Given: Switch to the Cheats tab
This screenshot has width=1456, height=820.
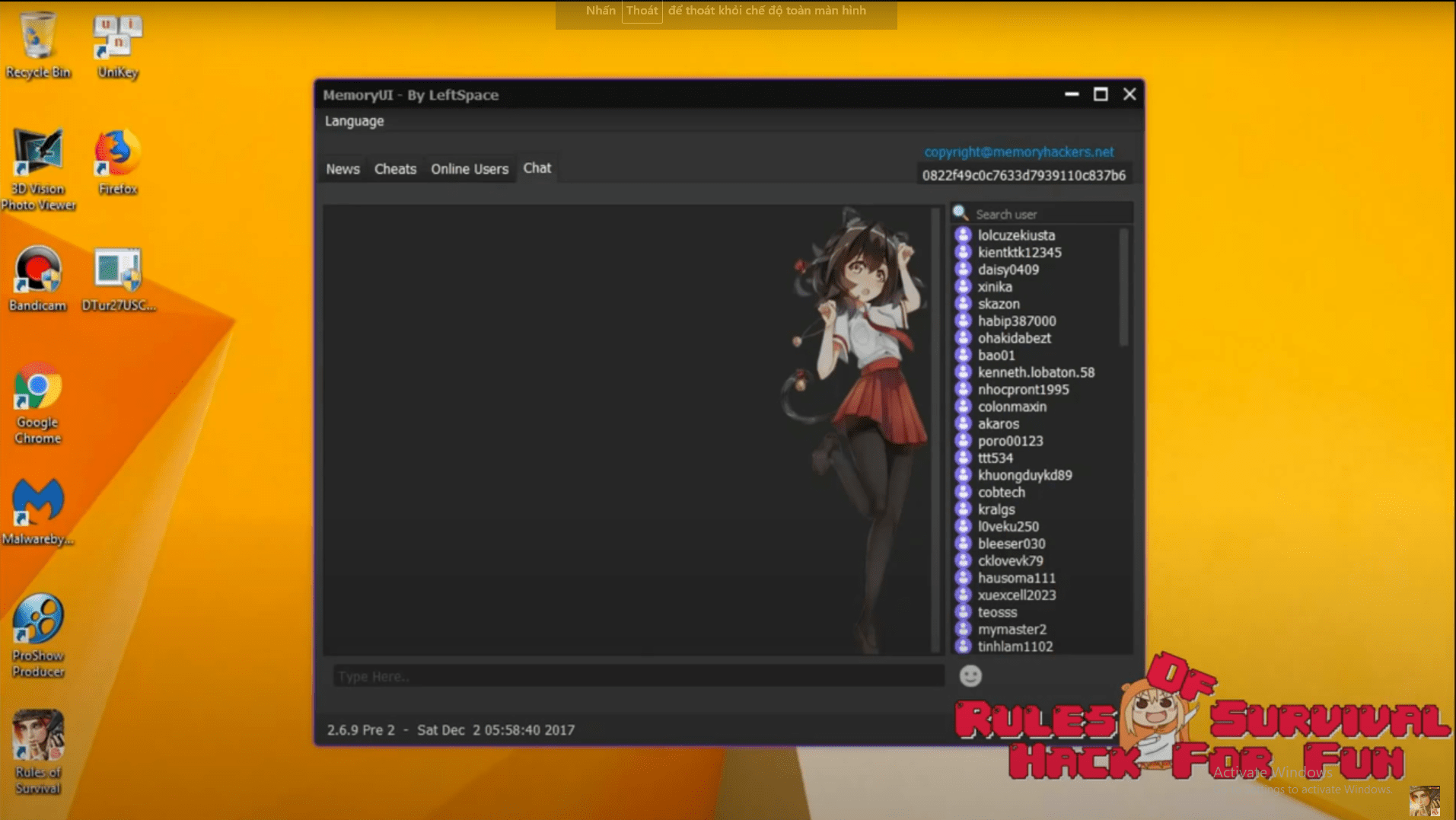Looking at the screenshot, I should (x=395, y=169).
